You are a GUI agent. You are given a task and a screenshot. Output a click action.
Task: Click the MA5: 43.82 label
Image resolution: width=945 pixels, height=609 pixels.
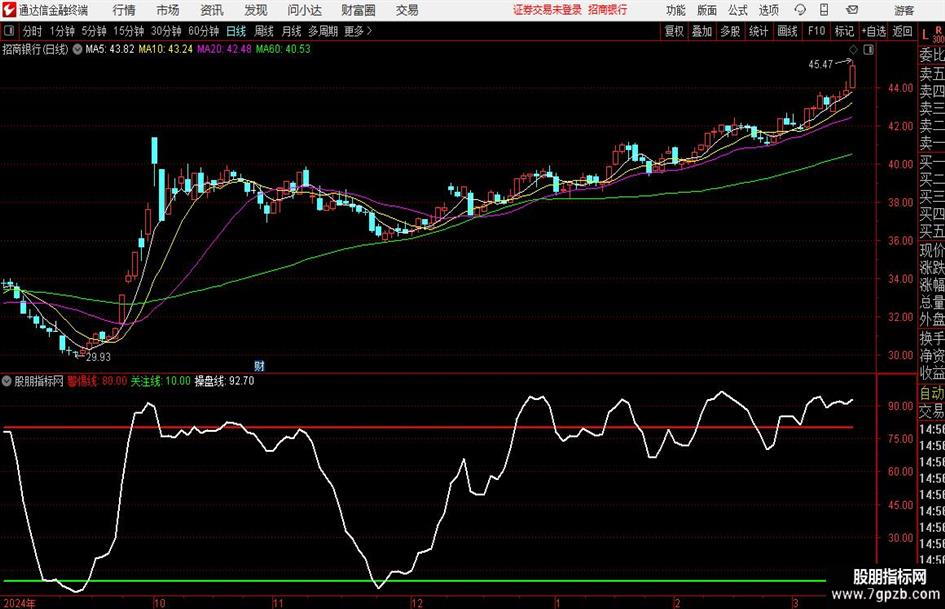pos(110,49)
